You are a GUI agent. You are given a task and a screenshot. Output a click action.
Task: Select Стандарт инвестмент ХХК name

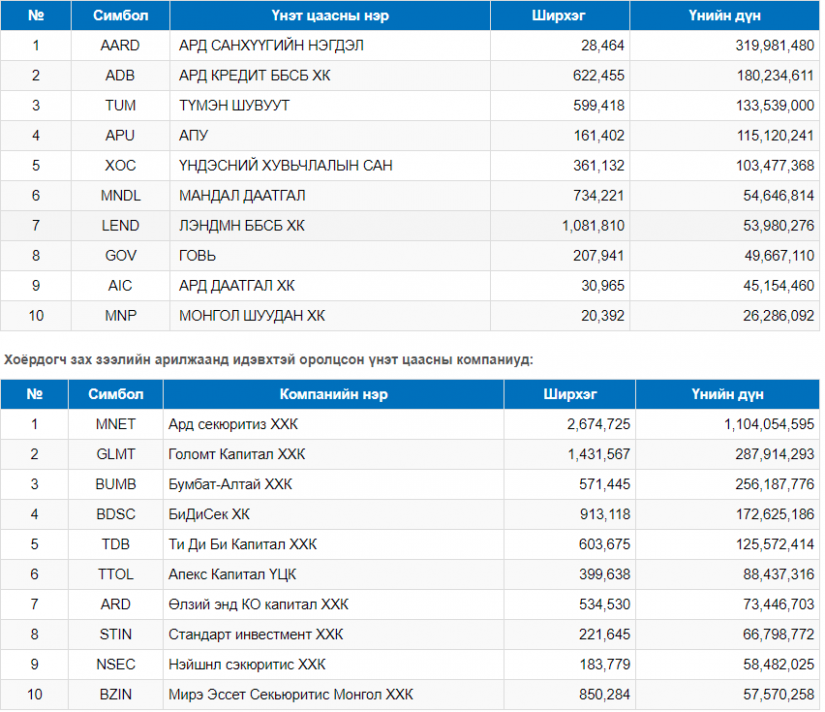pyautogui.click(x=255, y=634)
